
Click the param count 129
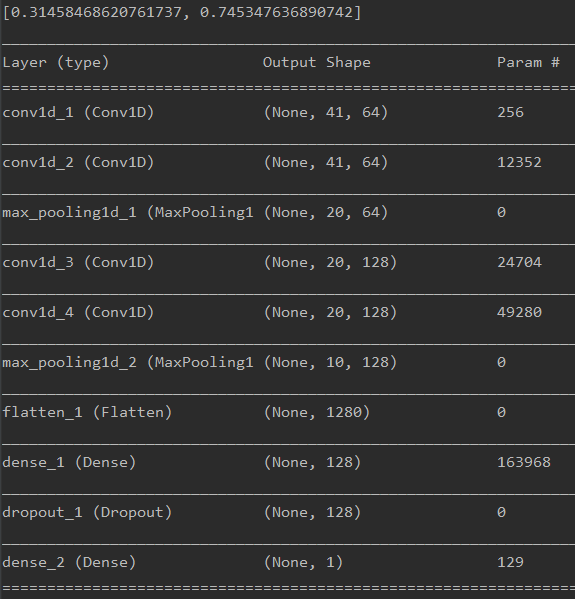pos(510,563)
